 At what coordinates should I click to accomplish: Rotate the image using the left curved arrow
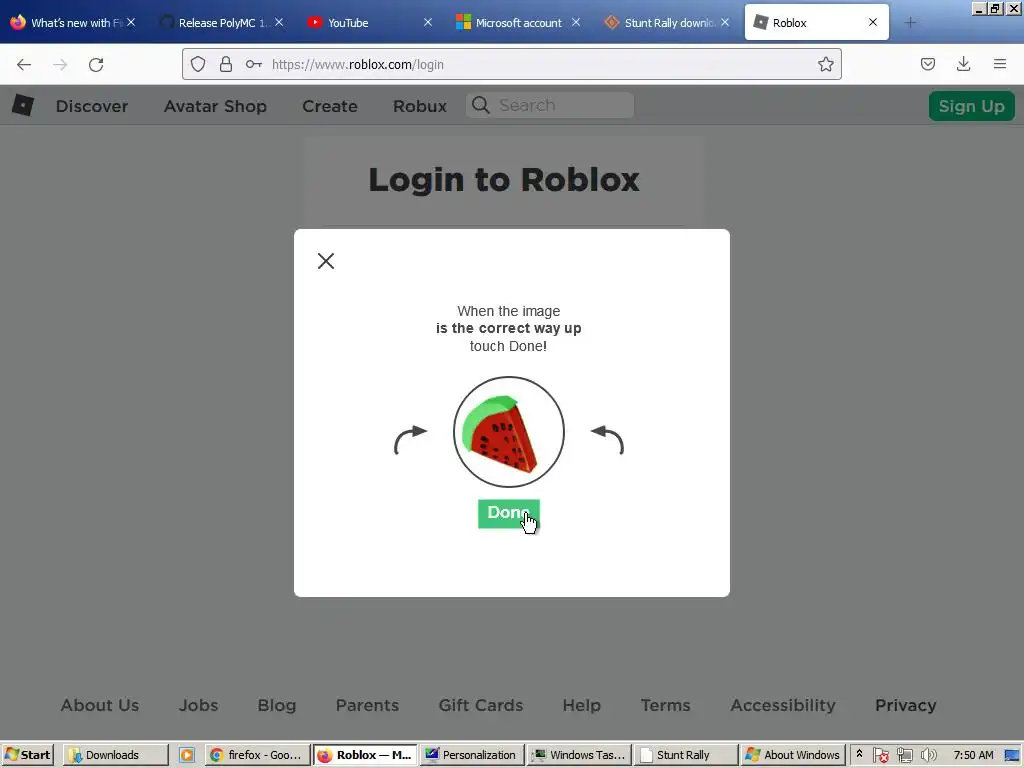[410, 440]
